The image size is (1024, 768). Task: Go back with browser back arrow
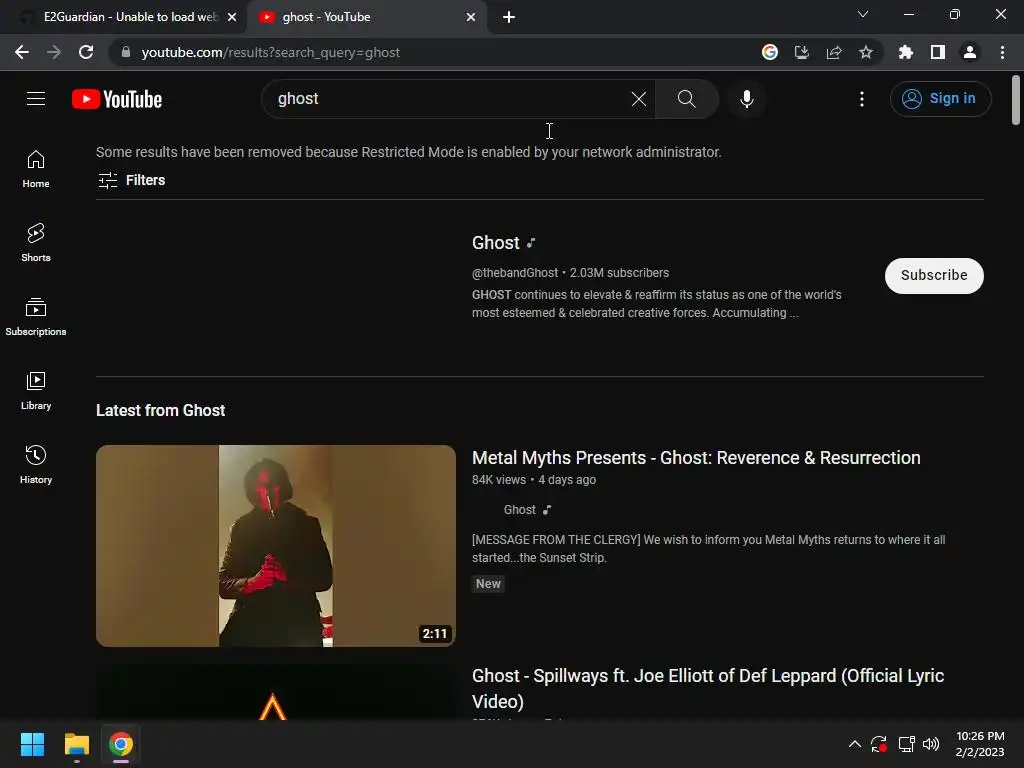pos(22,52)
